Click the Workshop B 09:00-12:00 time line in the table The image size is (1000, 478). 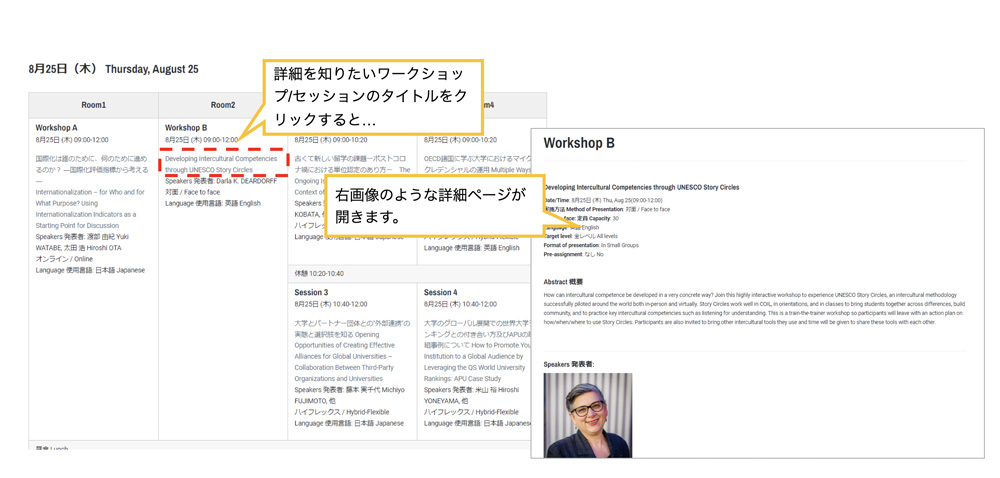[201, 140]
